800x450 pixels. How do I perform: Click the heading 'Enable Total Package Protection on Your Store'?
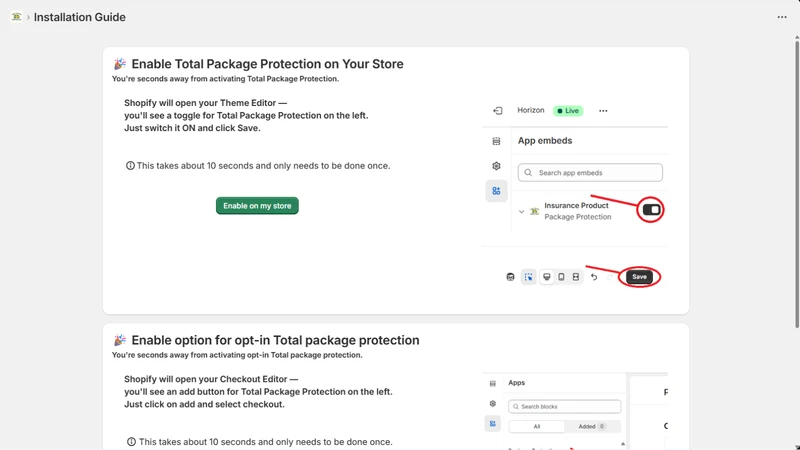[267, 64]
